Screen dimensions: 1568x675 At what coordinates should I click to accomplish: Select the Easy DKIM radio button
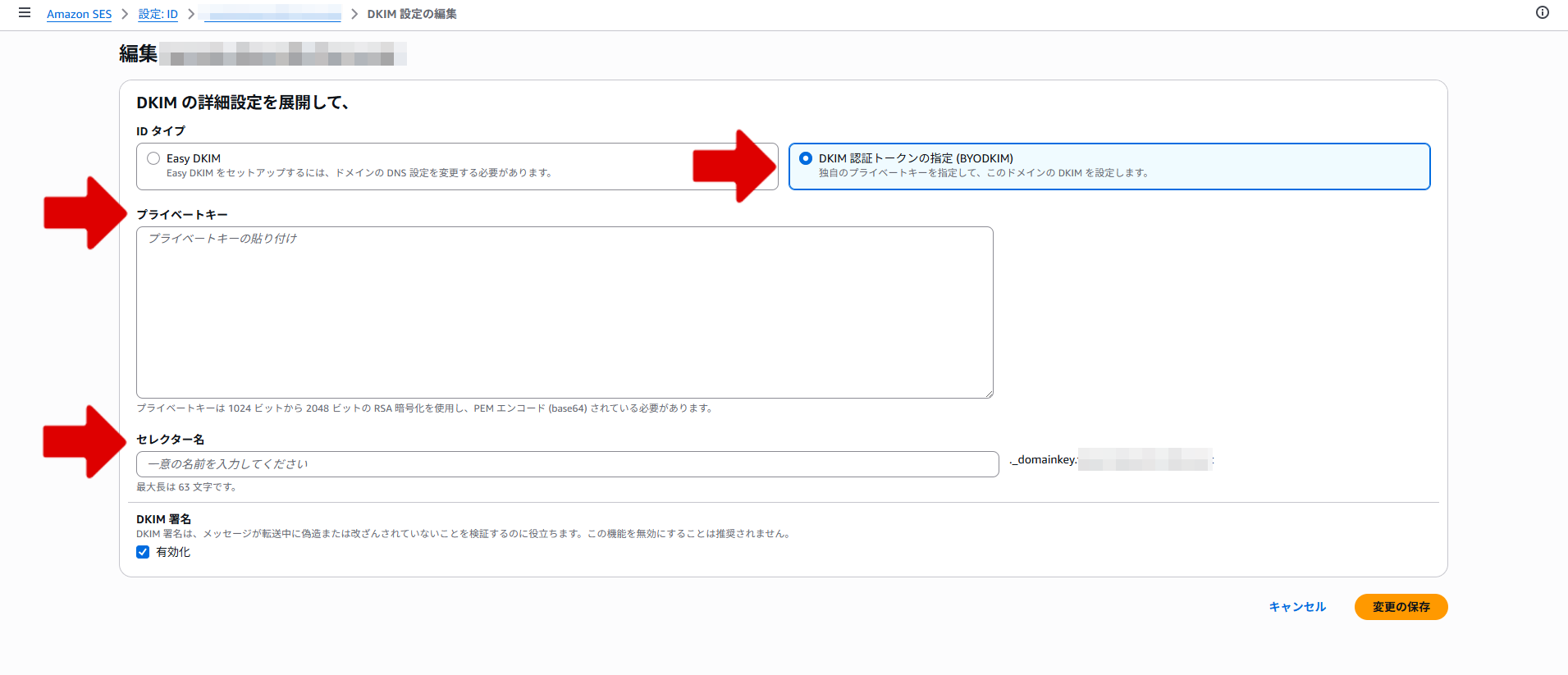tap(153, 158)
